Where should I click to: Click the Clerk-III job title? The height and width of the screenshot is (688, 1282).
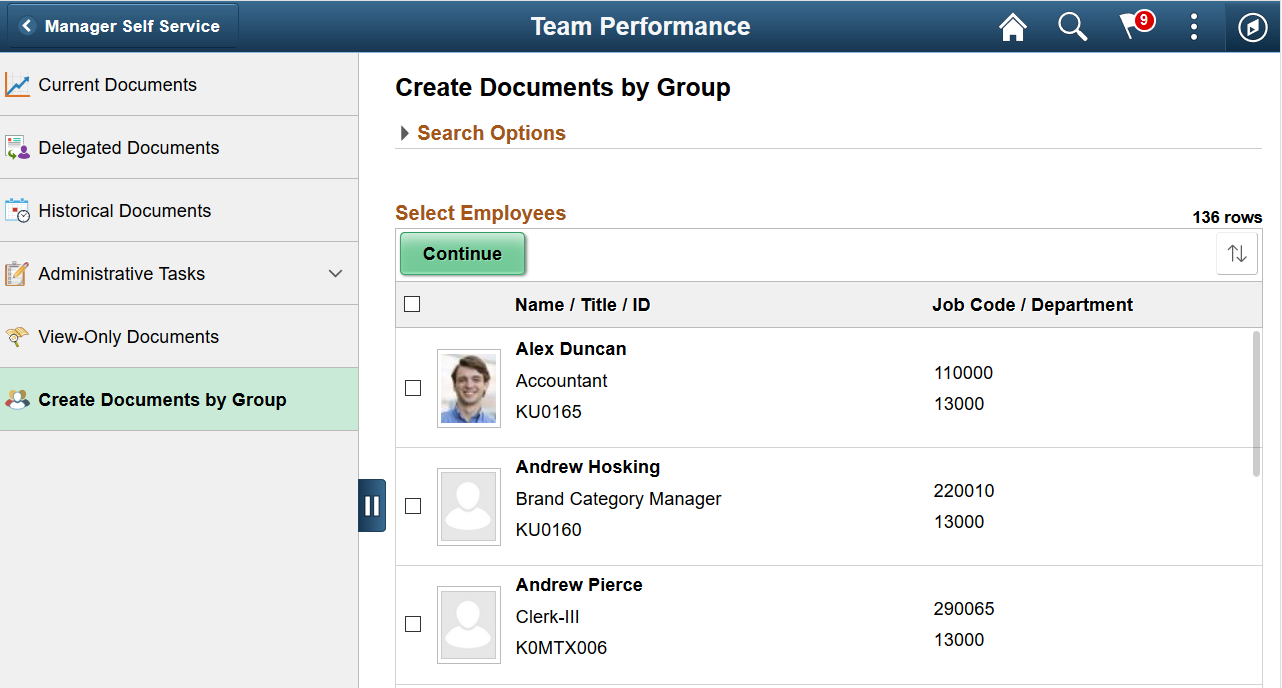(x=548, y=617)
